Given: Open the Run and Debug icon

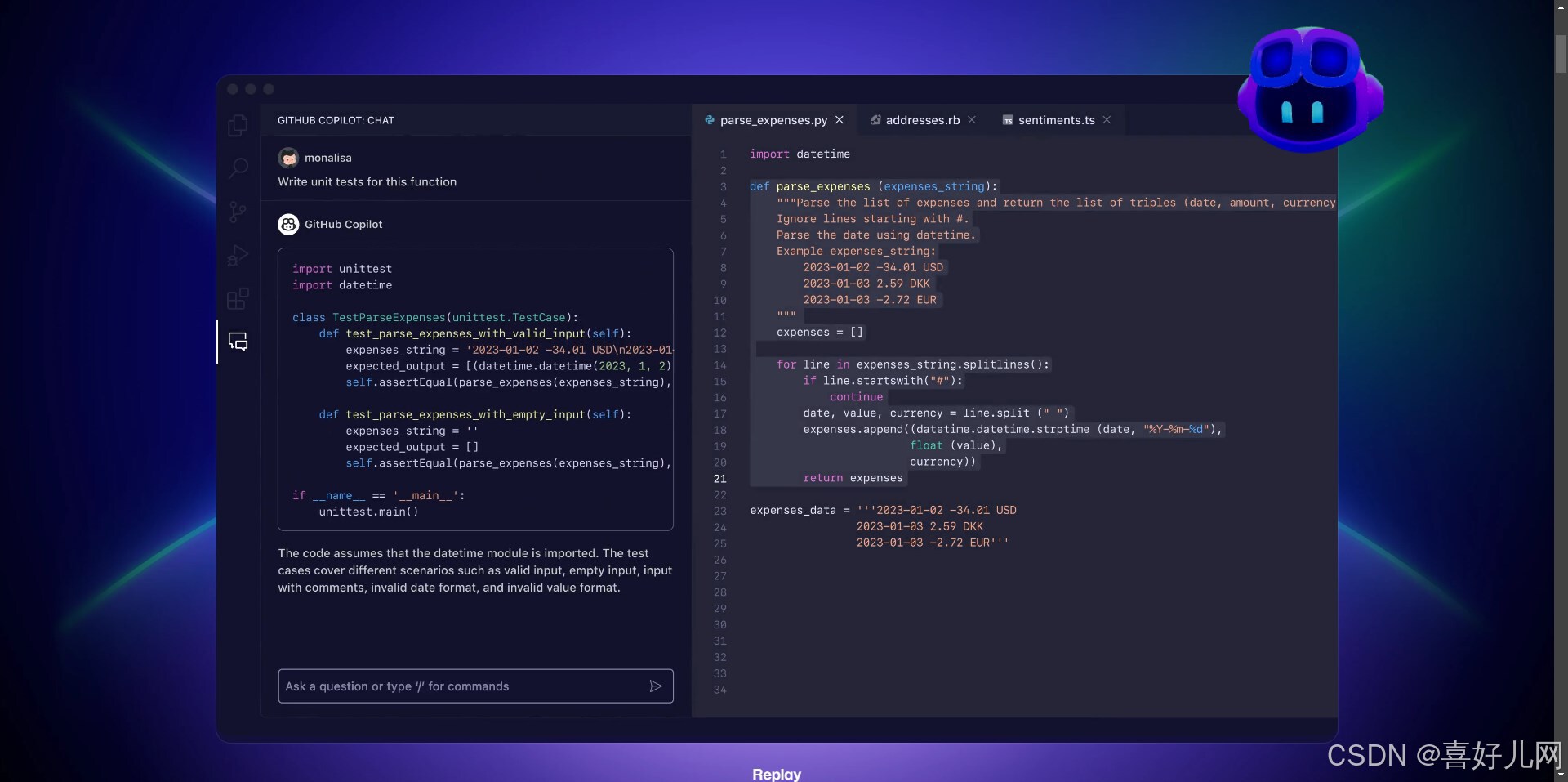Looking at the screenshot, I should pos(238,256).
